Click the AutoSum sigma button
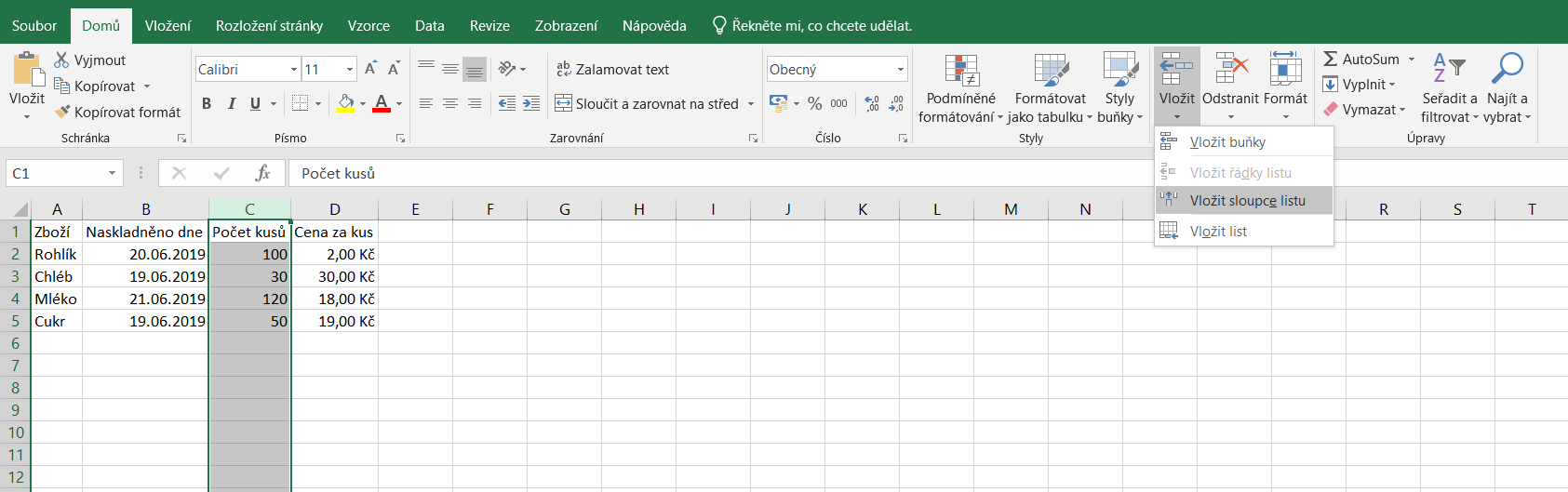 [1360, 59]
